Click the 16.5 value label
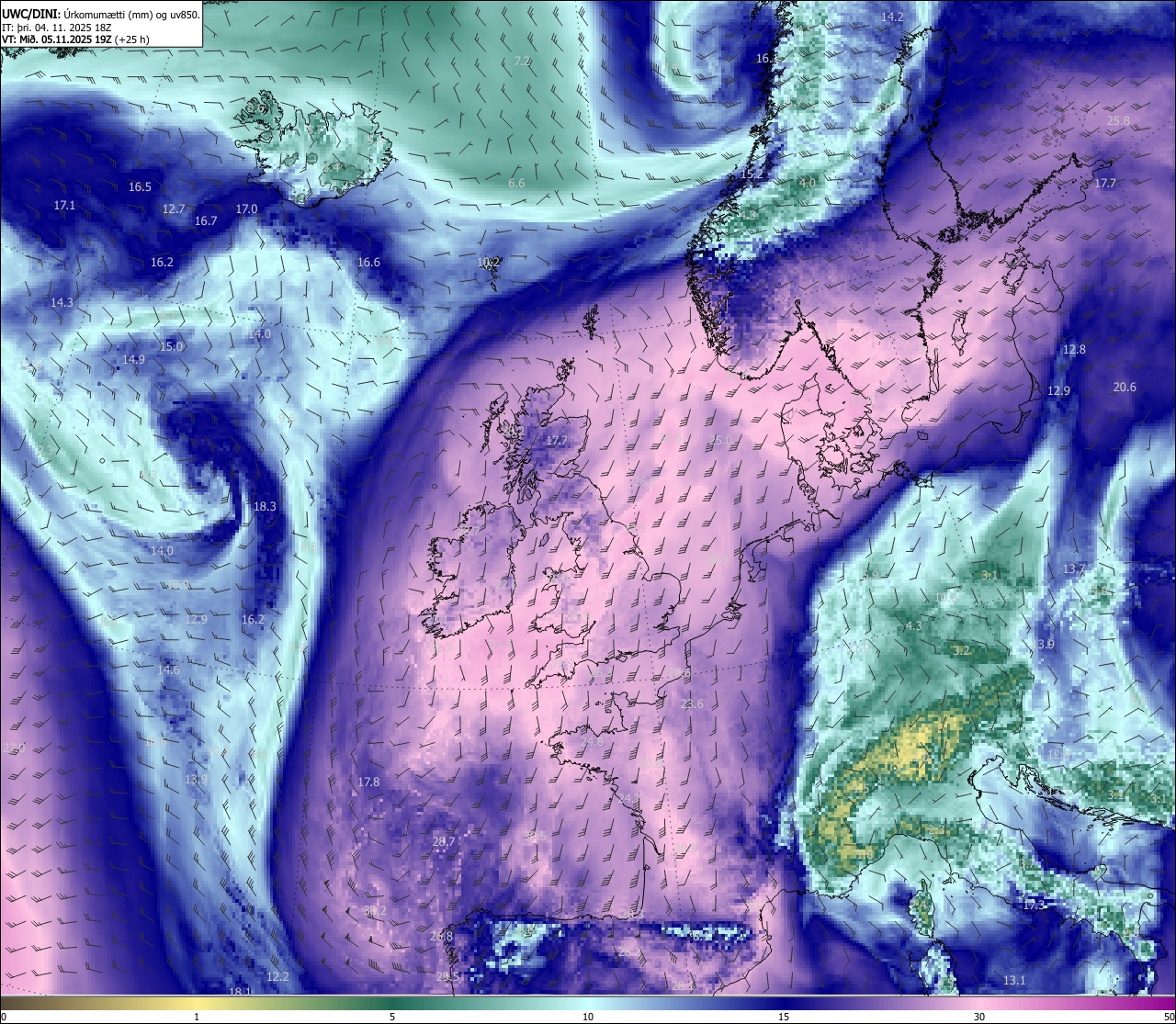Screen dimensions: 1176x1024 click(140, 186)
